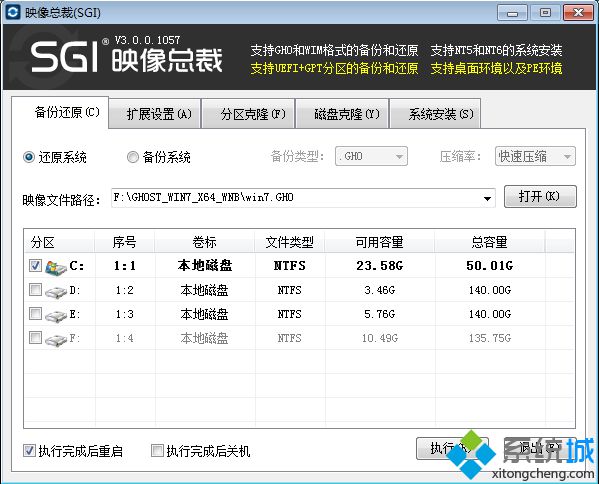Toggle 执行完成后重启 checkbox
This screenshot has width=599, height=484.
coord(29,451)
